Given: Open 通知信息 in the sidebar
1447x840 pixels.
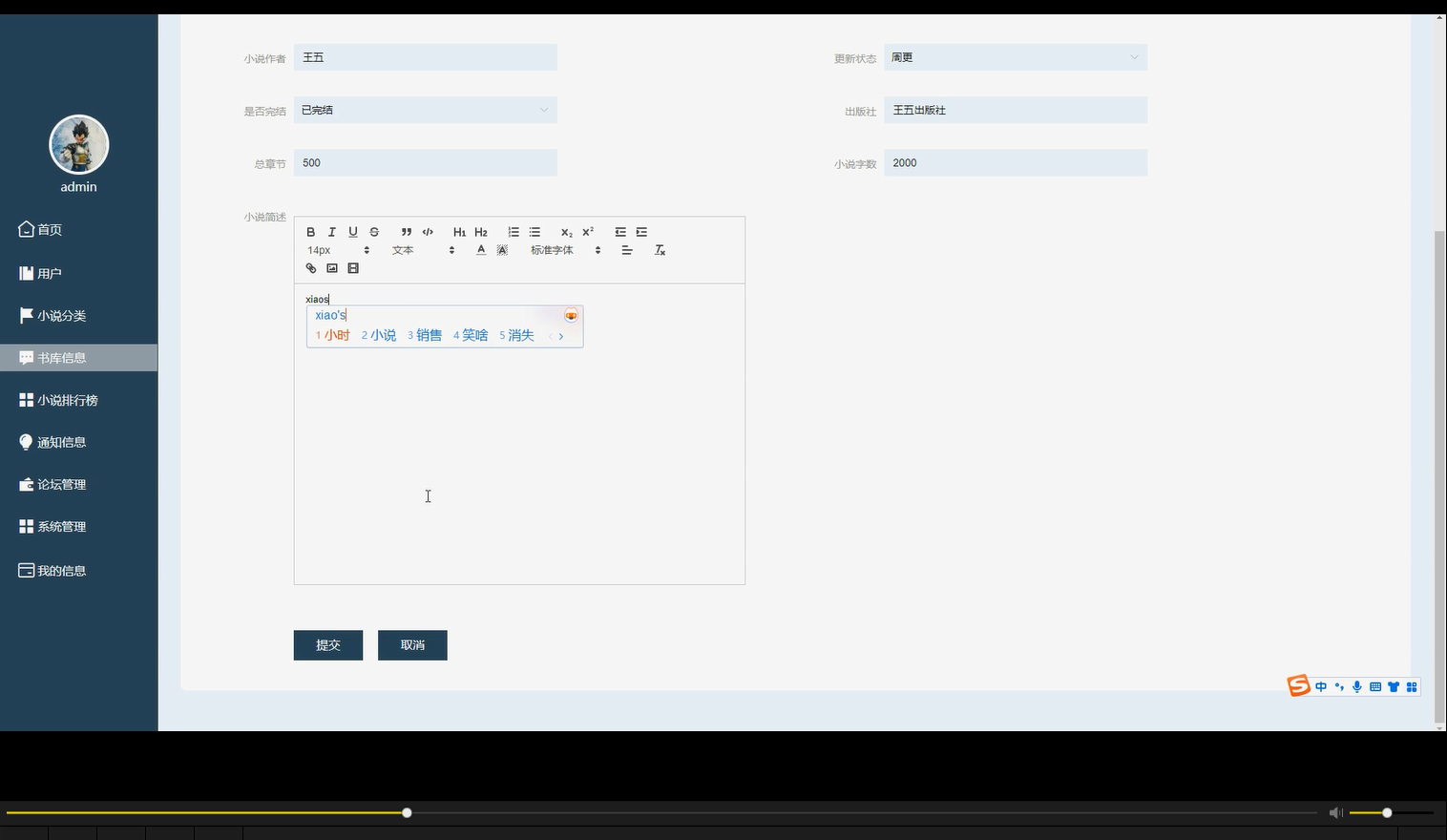Looking at the screenshot, I should coord(78,442).
